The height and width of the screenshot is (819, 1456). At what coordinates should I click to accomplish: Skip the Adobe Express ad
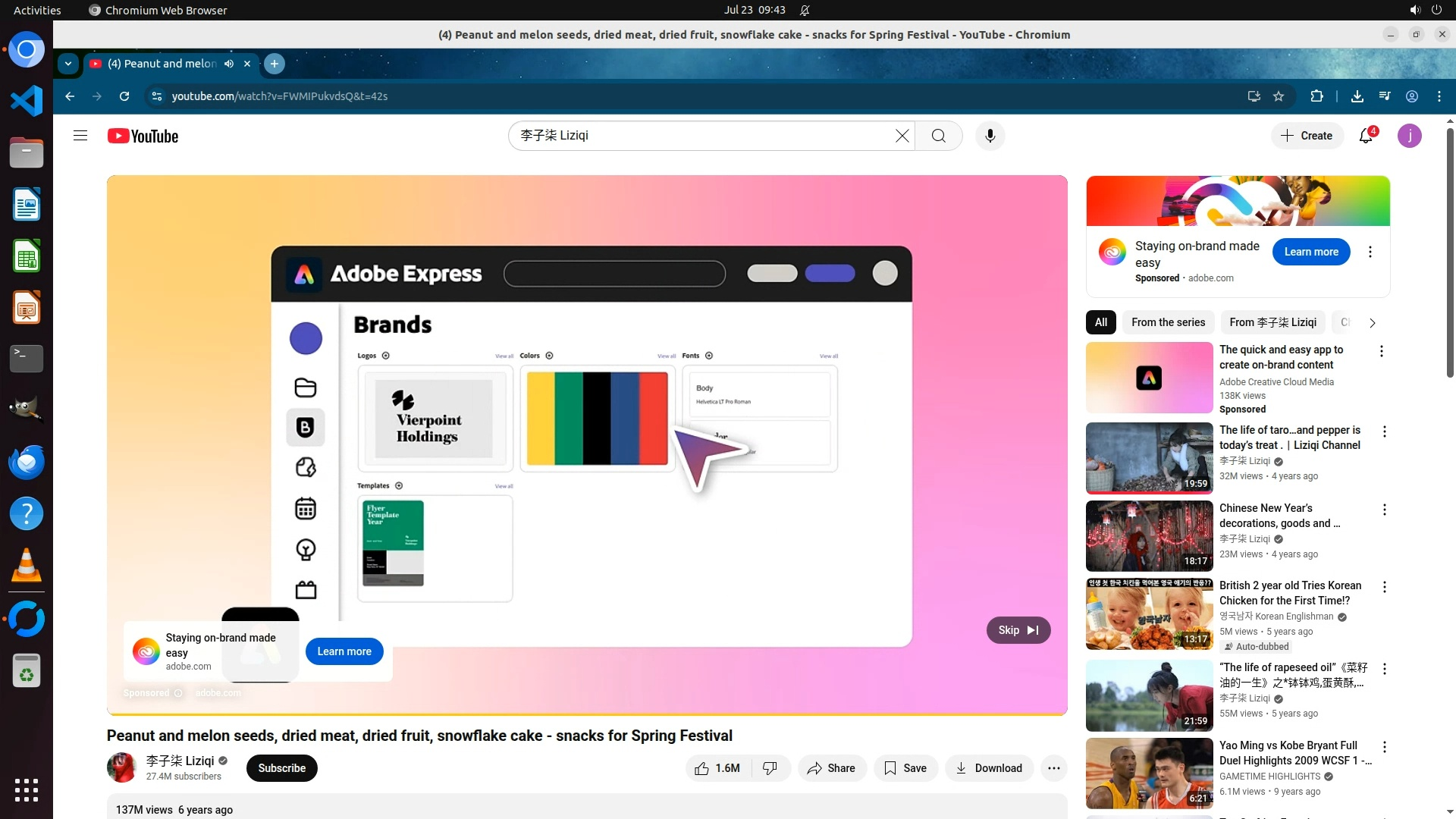pos(1018,630)
